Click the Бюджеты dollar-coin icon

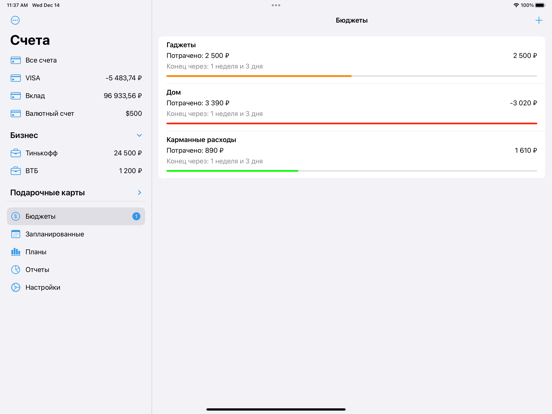point(15,217)
